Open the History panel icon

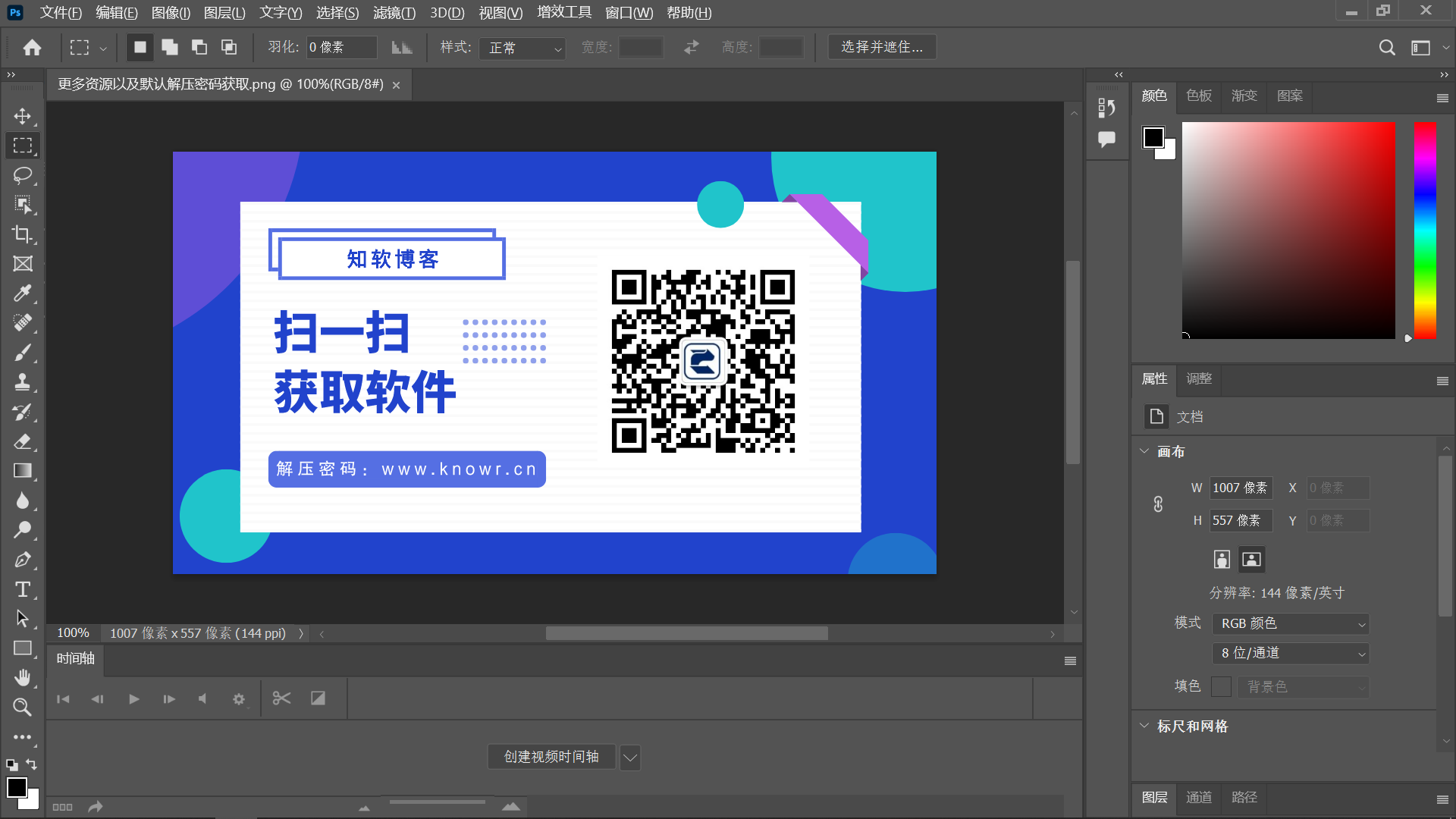tap(1106, 108)
